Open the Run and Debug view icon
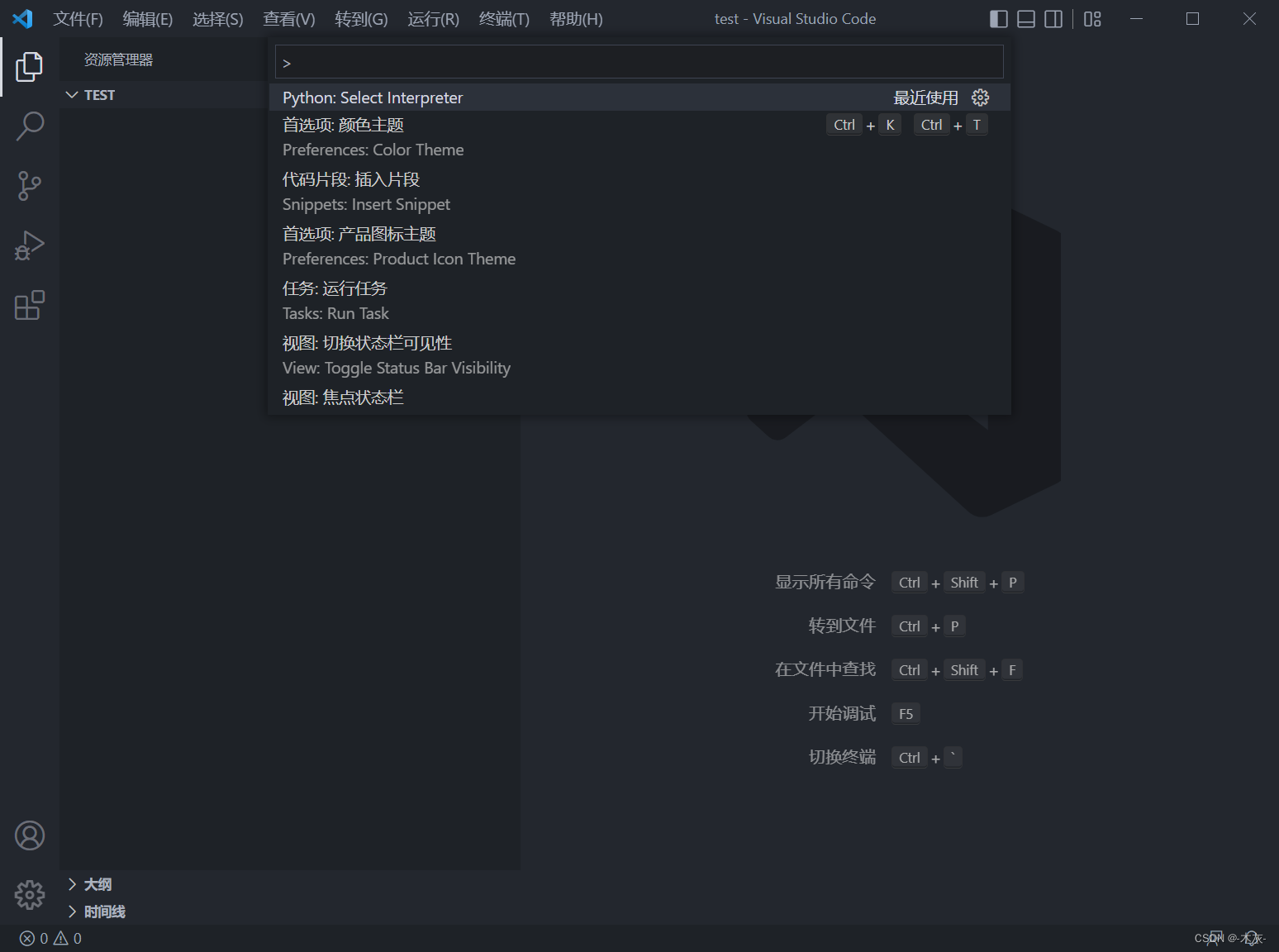This screenshot has width=1279, height=952. [x=29, y=245]
